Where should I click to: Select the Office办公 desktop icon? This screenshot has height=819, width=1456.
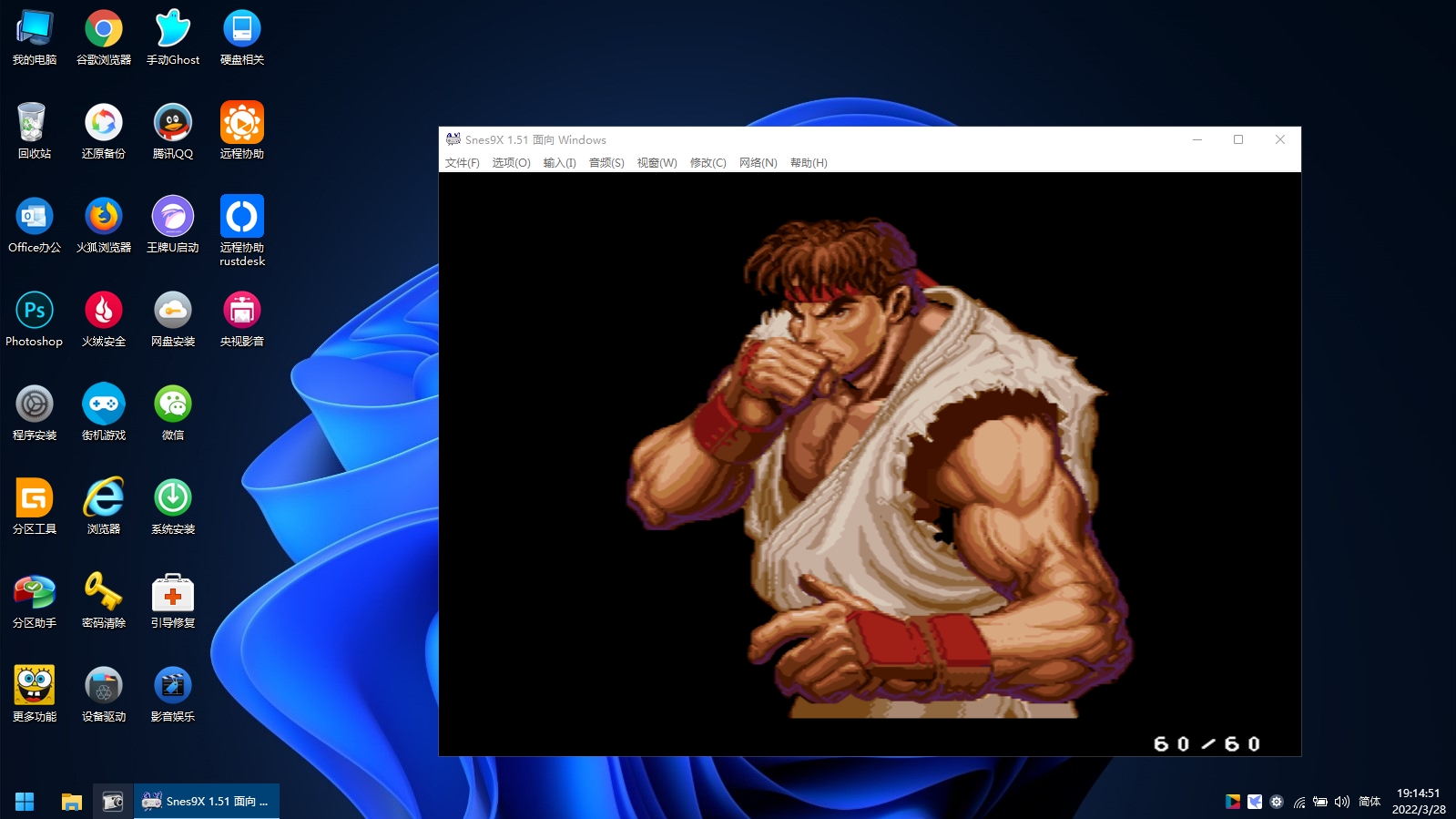[35, 226]
